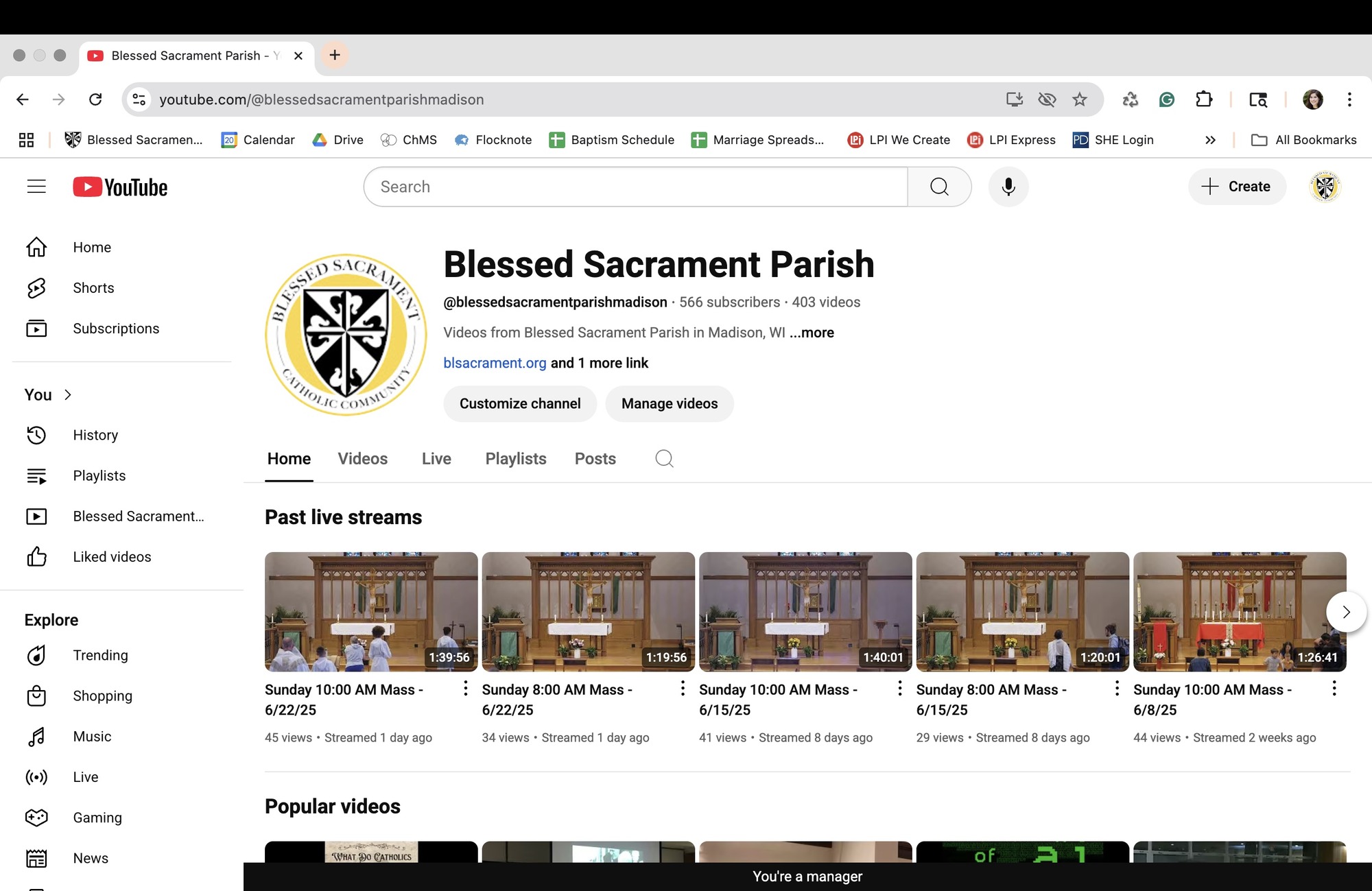Open Sunday 10:00 AM Mass 6/8/25 thumbnail
The image size is (1372, 891).
tap(1240, 612)
